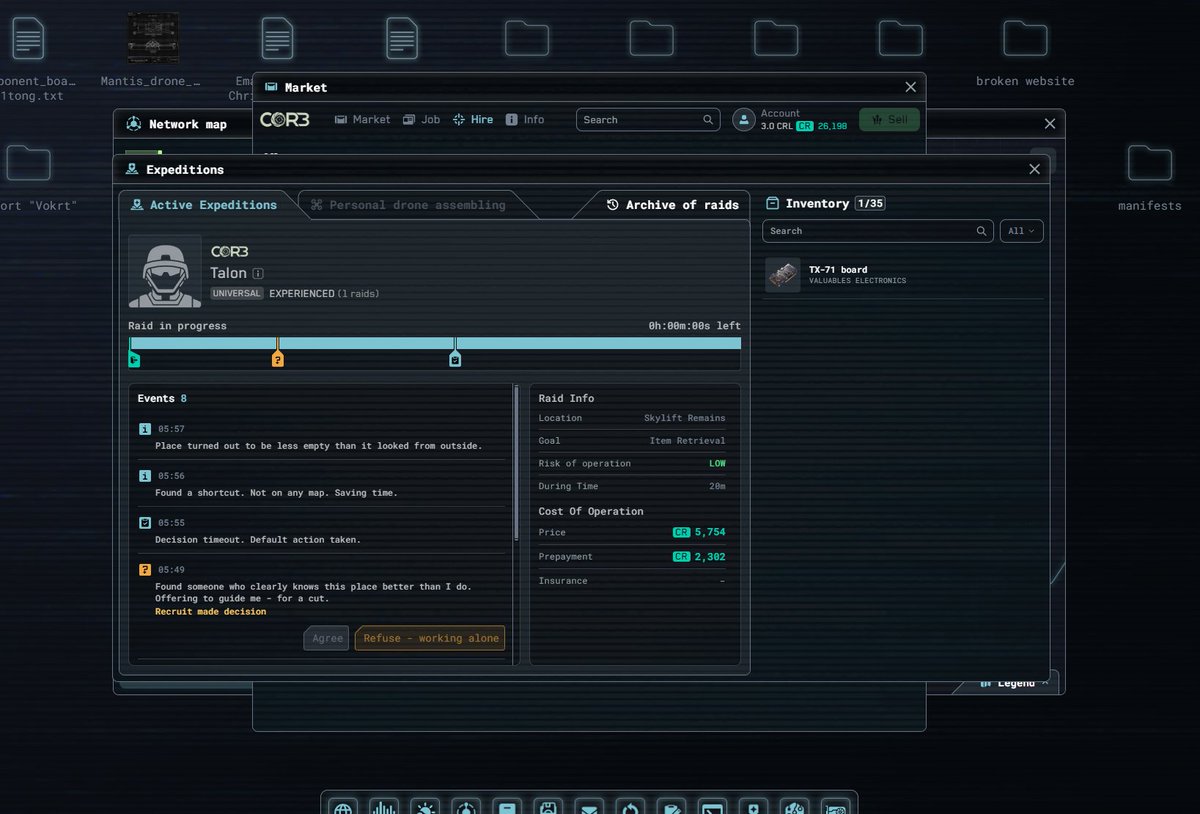1200x814 pixels.
Task: Click Talon's mercenary avatar portrait
Action: point(165,271)
